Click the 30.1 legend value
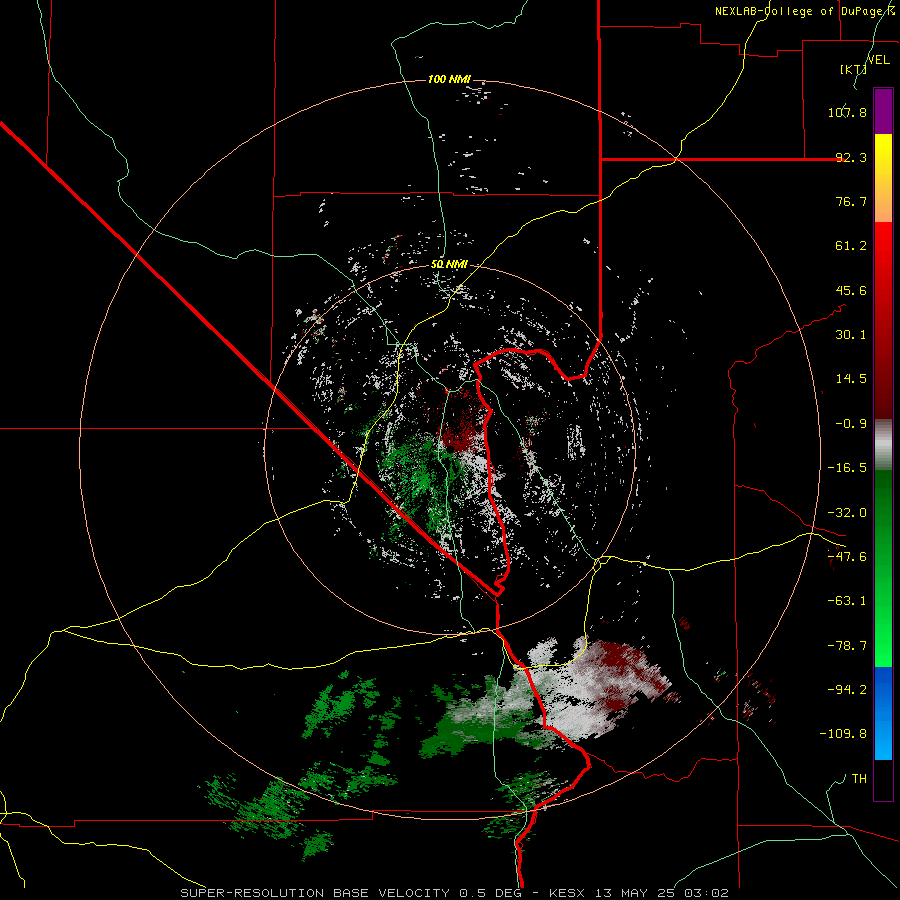 point(851,335)
